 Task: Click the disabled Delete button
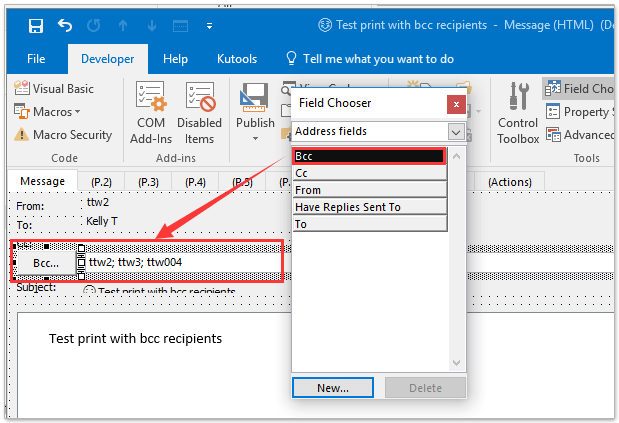click(x=425, y=388)
